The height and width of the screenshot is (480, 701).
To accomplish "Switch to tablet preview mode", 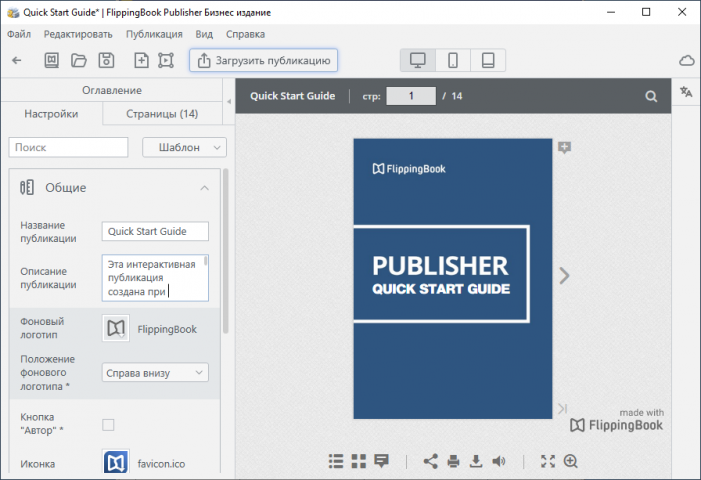I will 488,60.
